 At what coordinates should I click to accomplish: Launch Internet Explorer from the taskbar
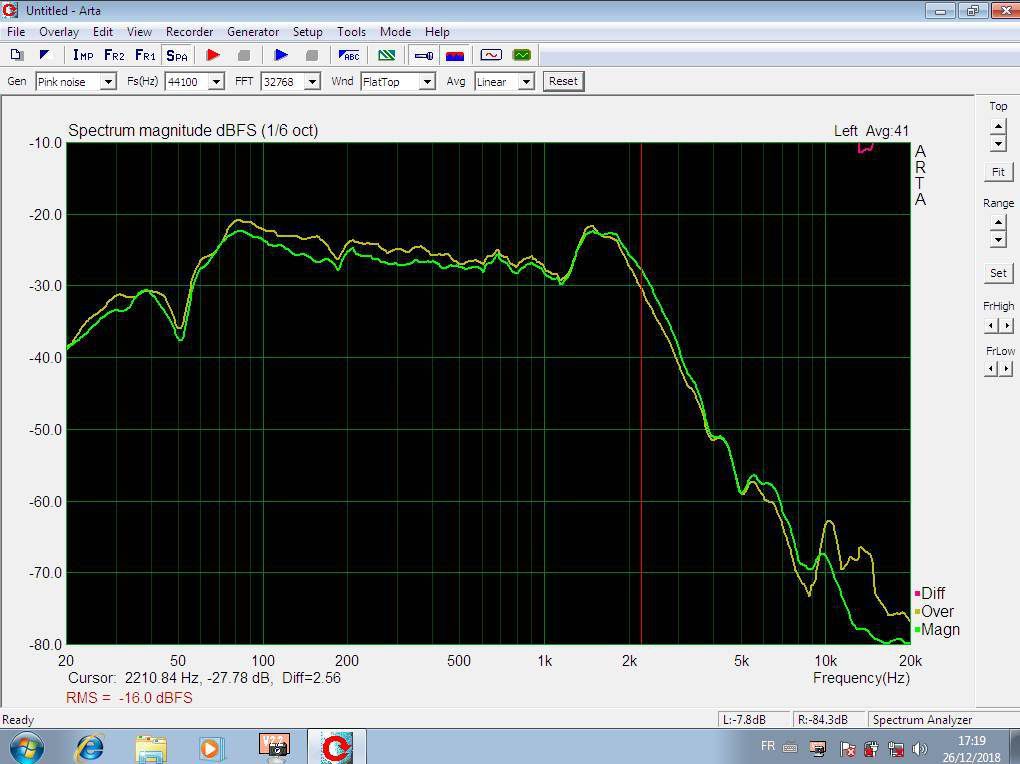coord(90,748)
